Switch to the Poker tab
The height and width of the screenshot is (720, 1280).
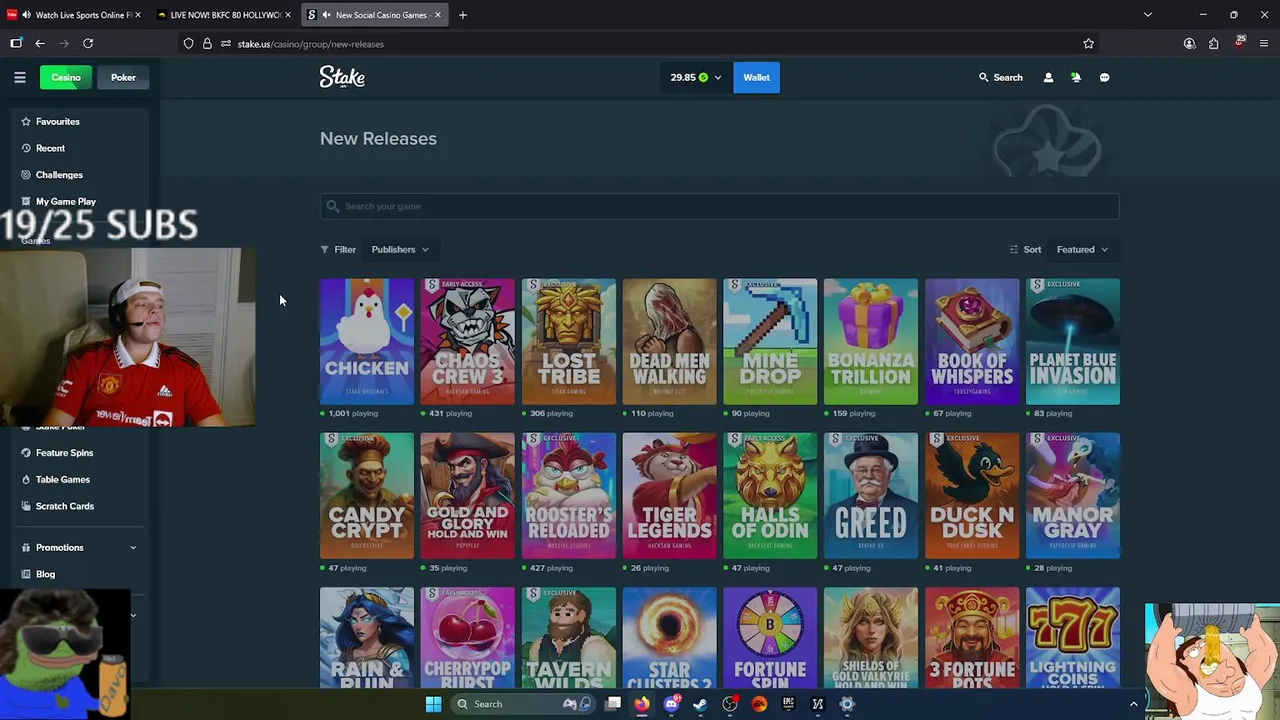point(123,77)
